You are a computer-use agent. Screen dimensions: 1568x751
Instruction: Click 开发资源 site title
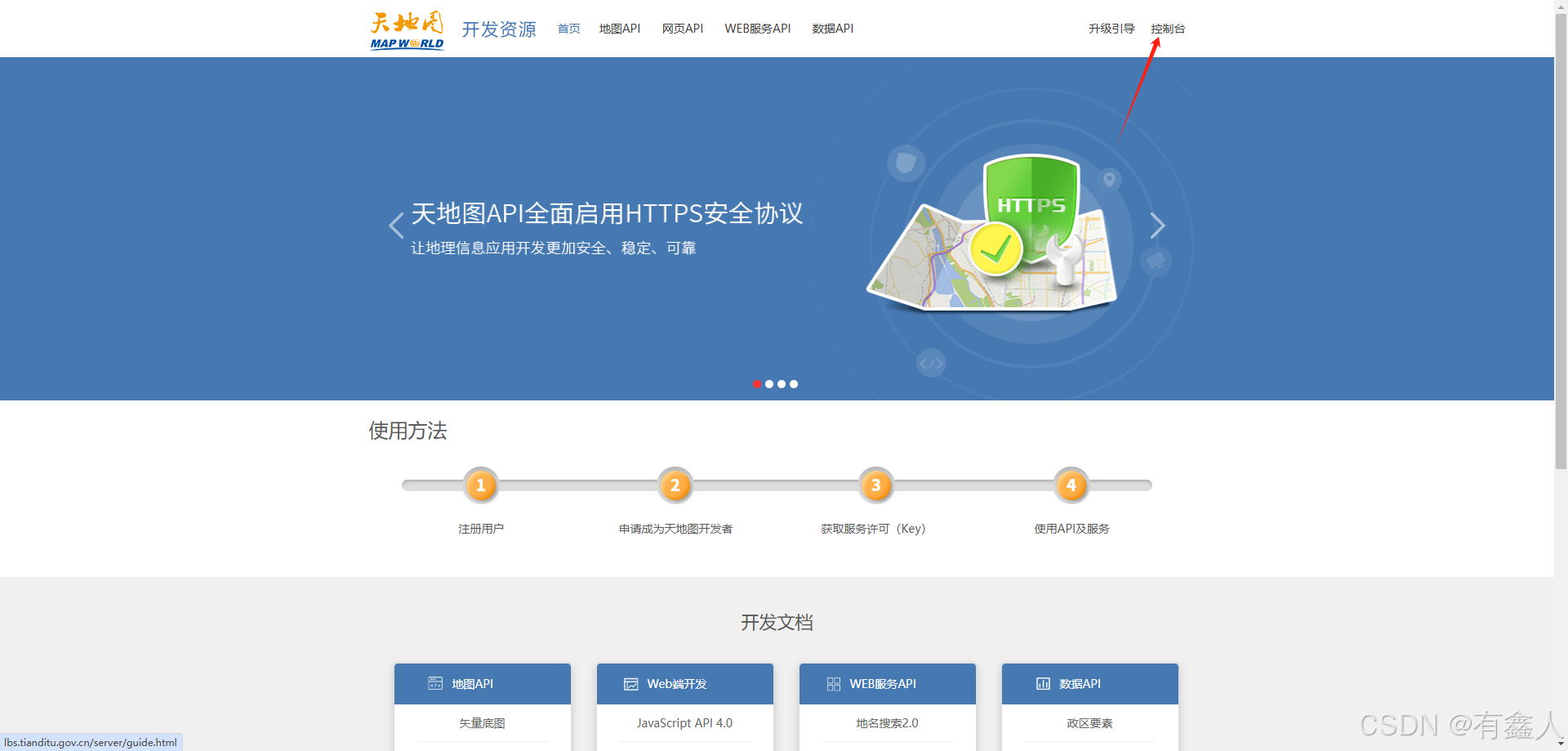click(x=499, y=29)
